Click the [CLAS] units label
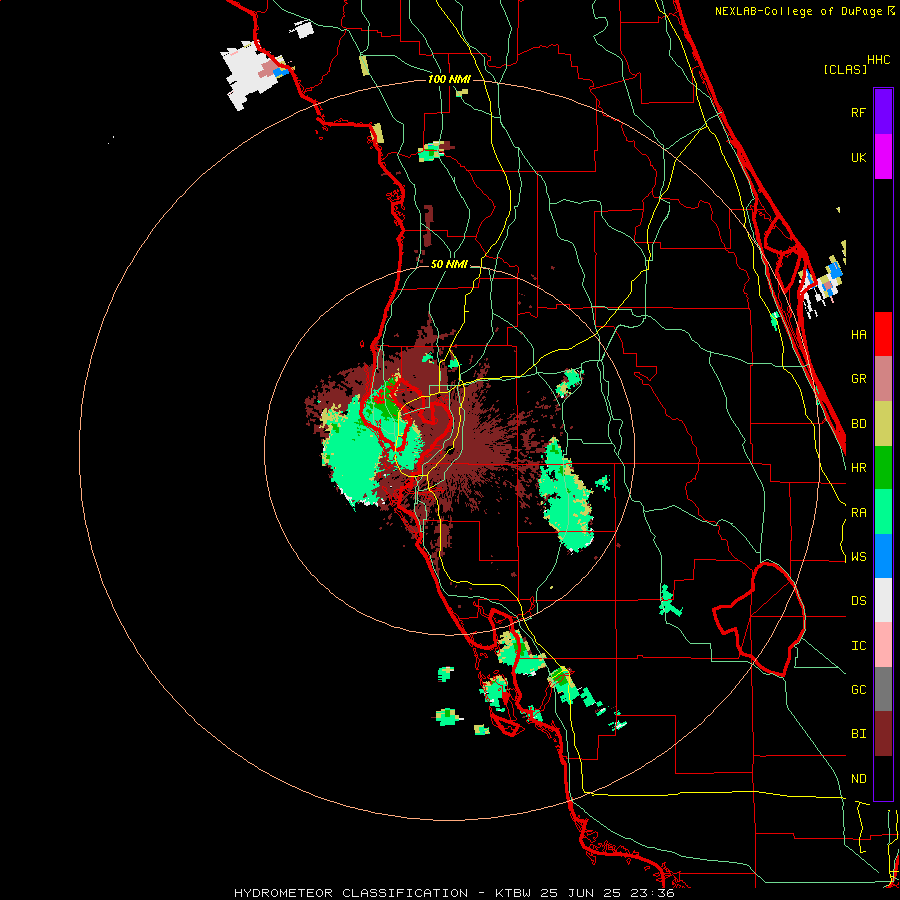This screenshot has width=900, height=900. [x=845, y=69]
